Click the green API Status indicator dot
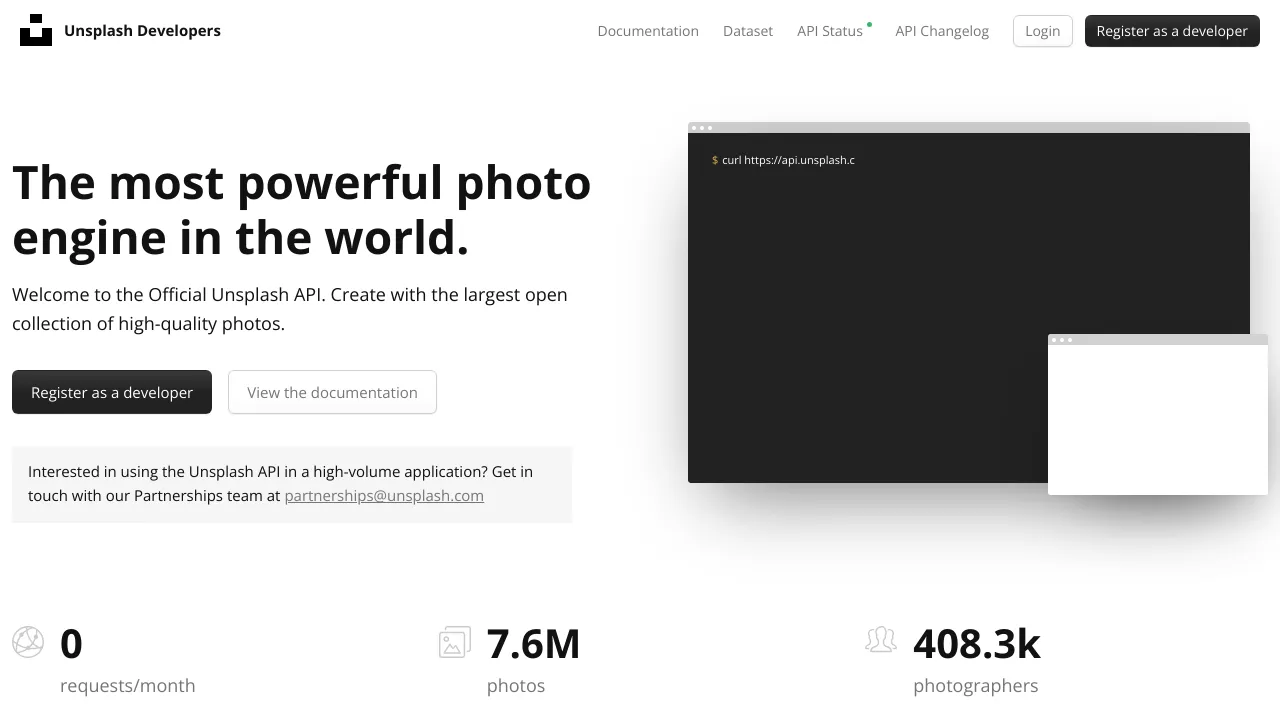This screenshot has width=1280, height=720. click(x=869, y=23)
